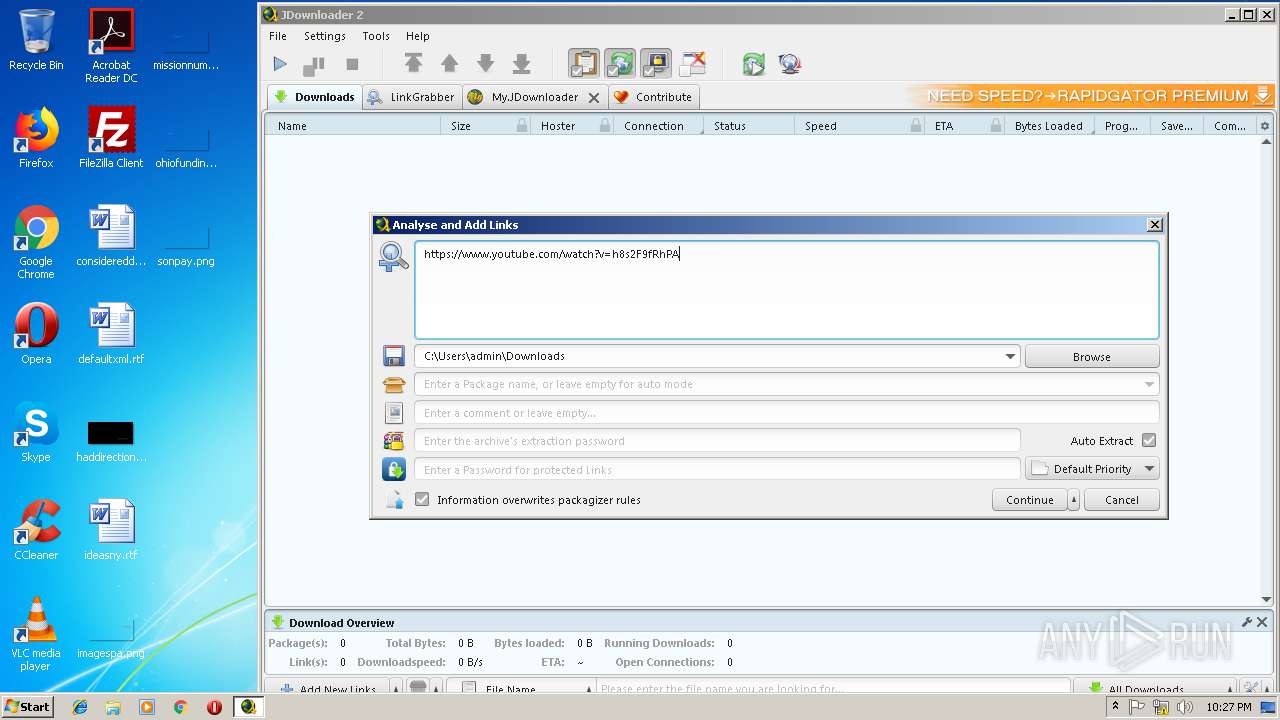
Task: Open the ideasny.rtf desktop file
Action: (111, 530)
